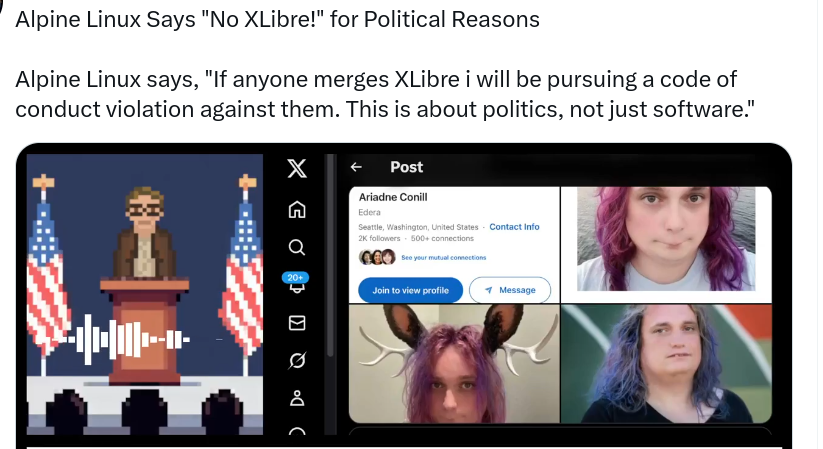This screenshot has height=449, width=823.
Task: Open the top-right purple hair photo
Action: [x=666, y=238]
